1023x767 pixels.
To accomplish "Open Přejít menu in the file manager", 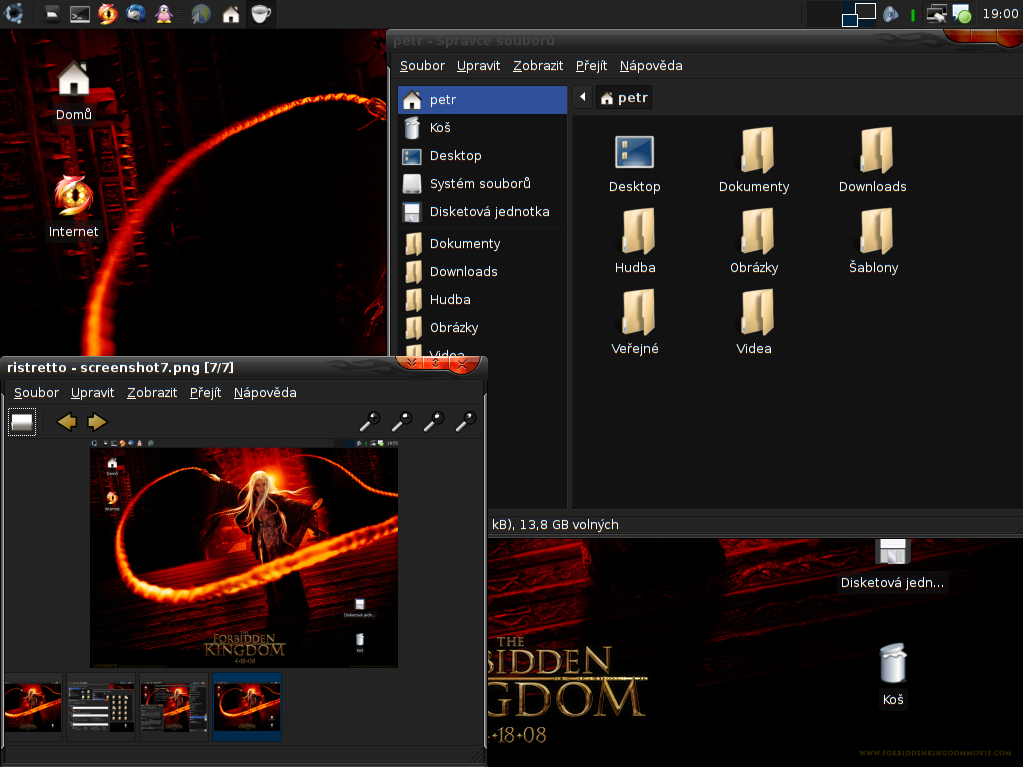I will (x=591, y=66).
